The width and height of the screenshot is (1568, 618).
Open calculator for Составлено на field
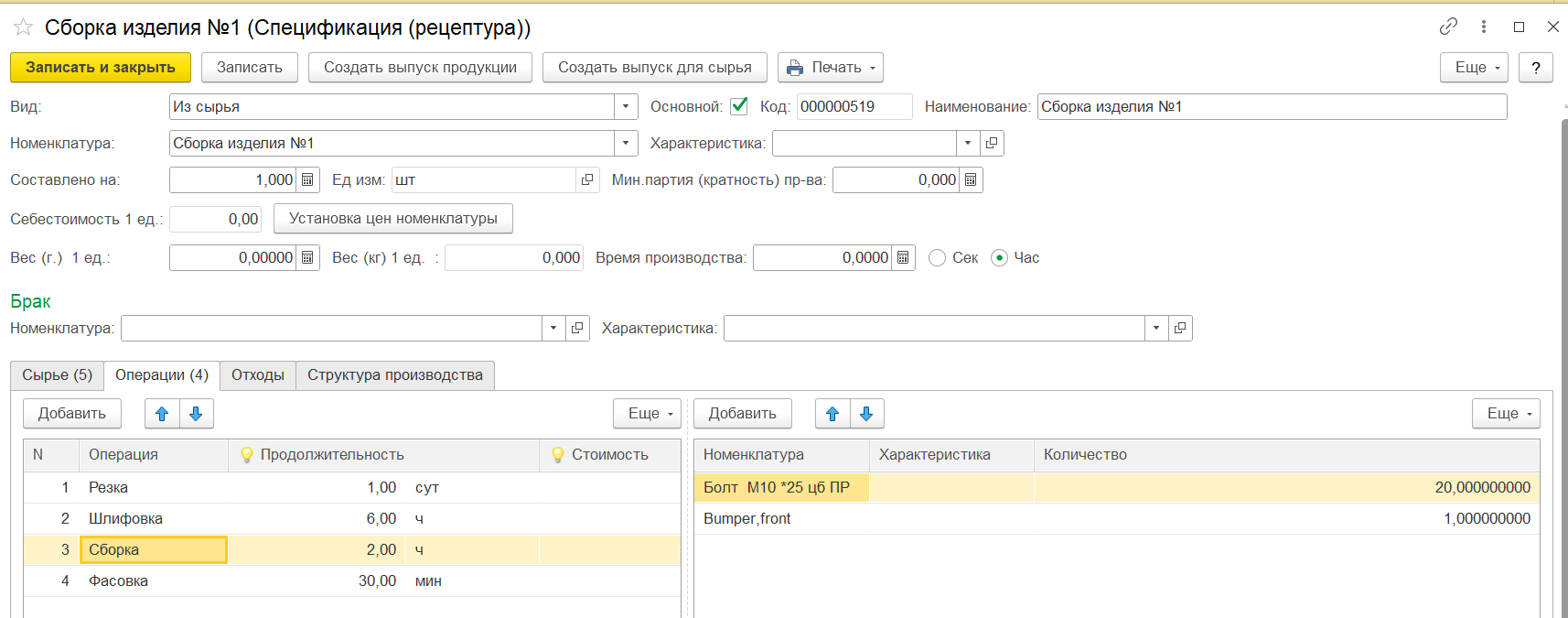[x=308, y=180]
